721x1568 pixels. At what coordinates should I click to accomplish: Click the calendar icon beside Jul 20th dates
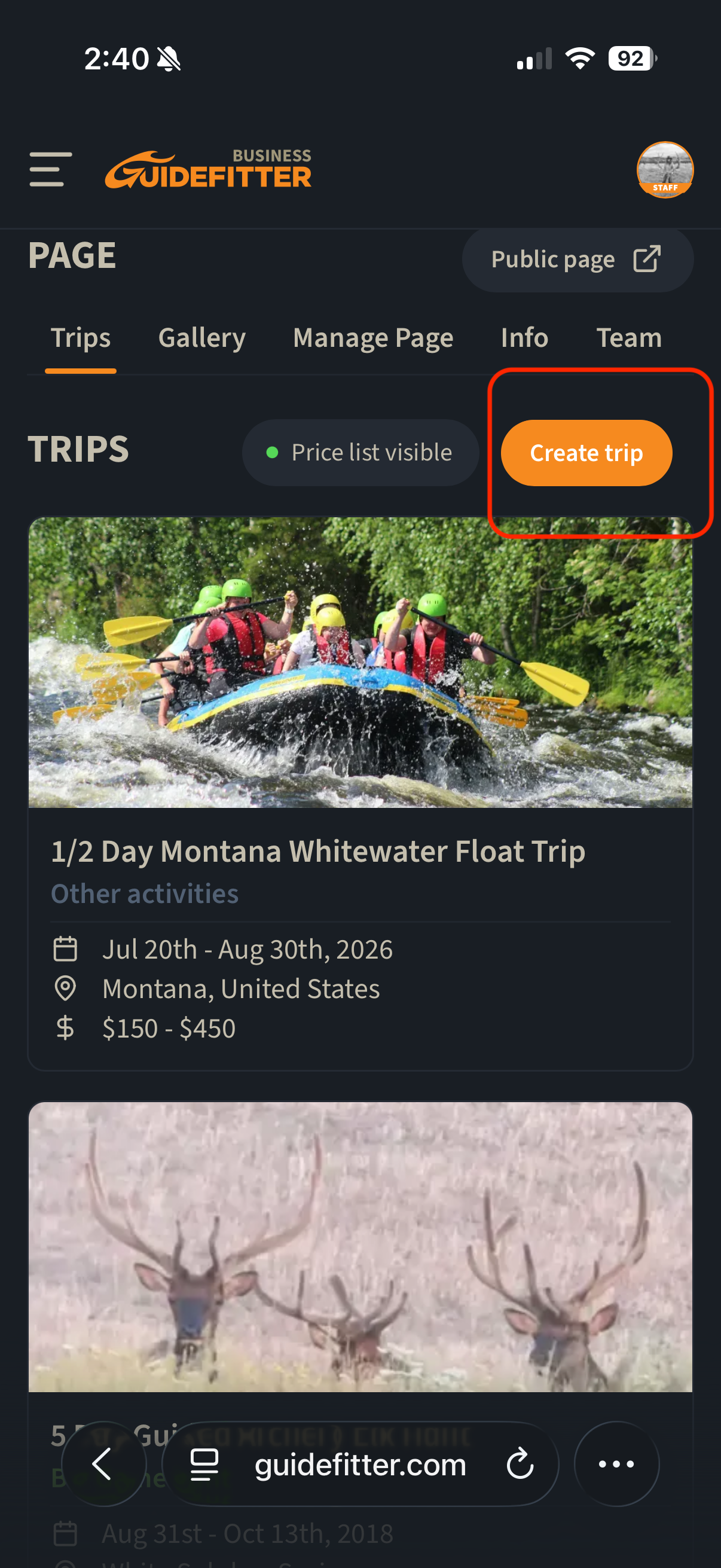(65, 949)
